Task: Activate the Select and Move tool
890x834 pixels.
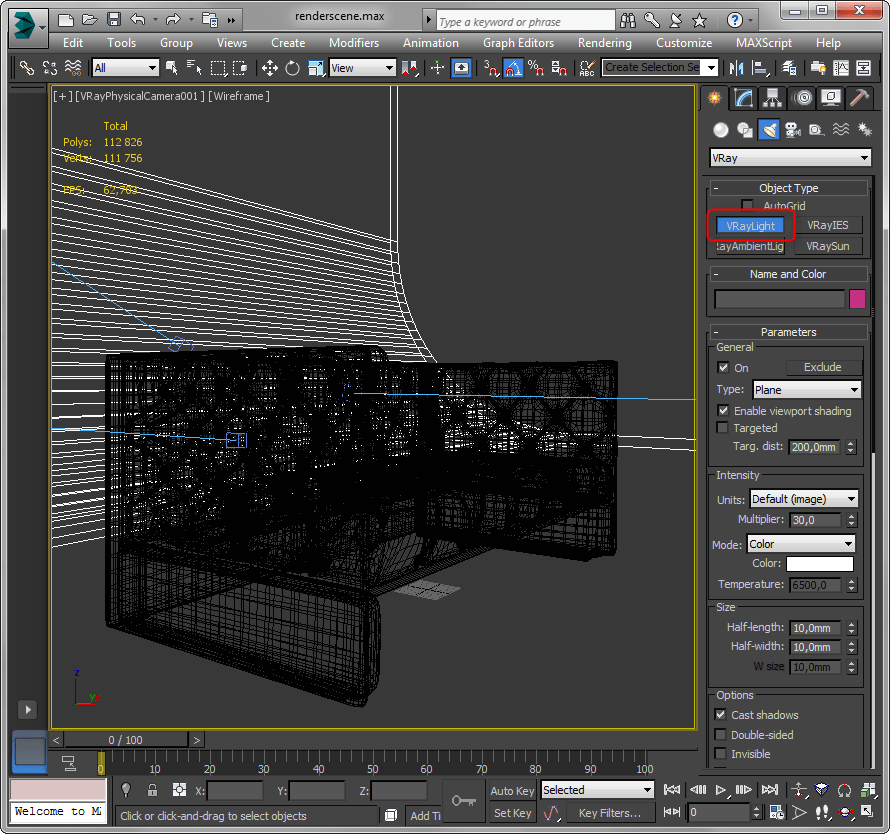Action: click(269, 68)
